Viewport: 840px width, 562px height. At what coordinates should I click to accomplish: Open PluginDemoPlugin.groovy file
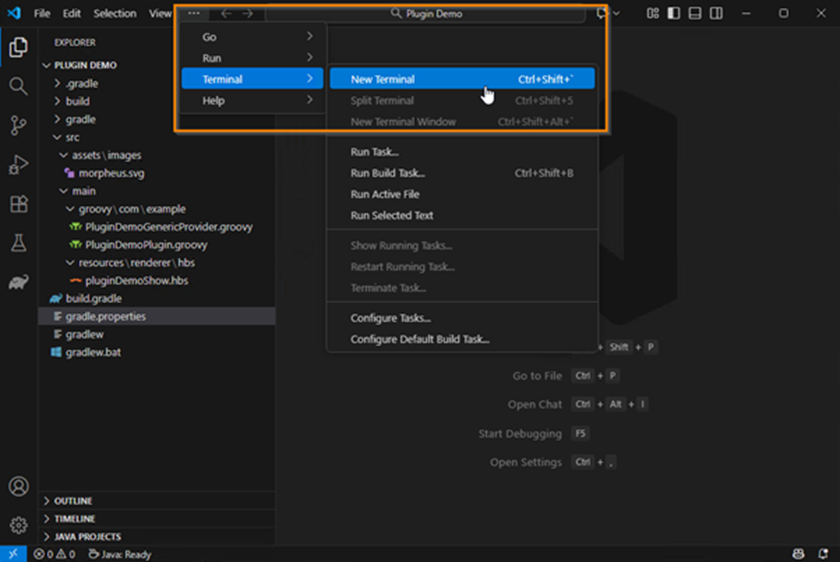[x=157, y=244]
